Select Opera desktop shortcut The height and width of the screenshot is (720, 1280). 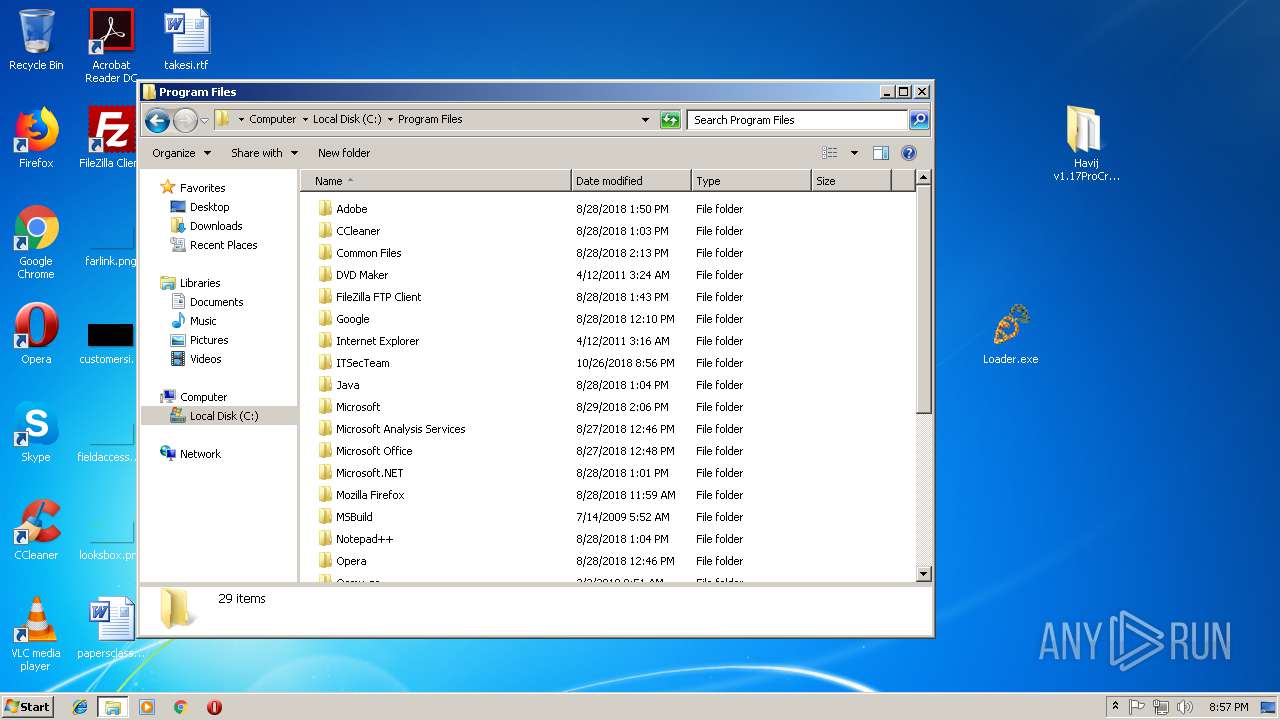[36, 335]
